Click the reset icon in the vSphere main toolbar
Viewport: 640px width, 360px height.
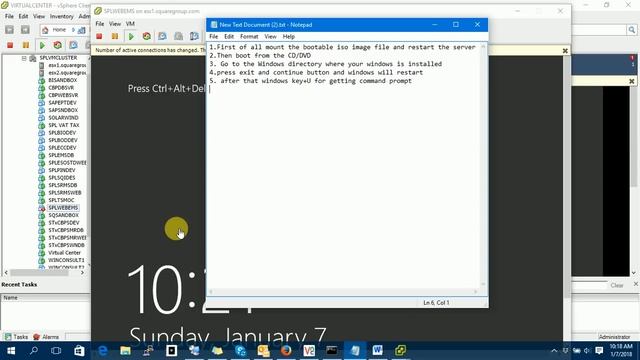[58, 45]
